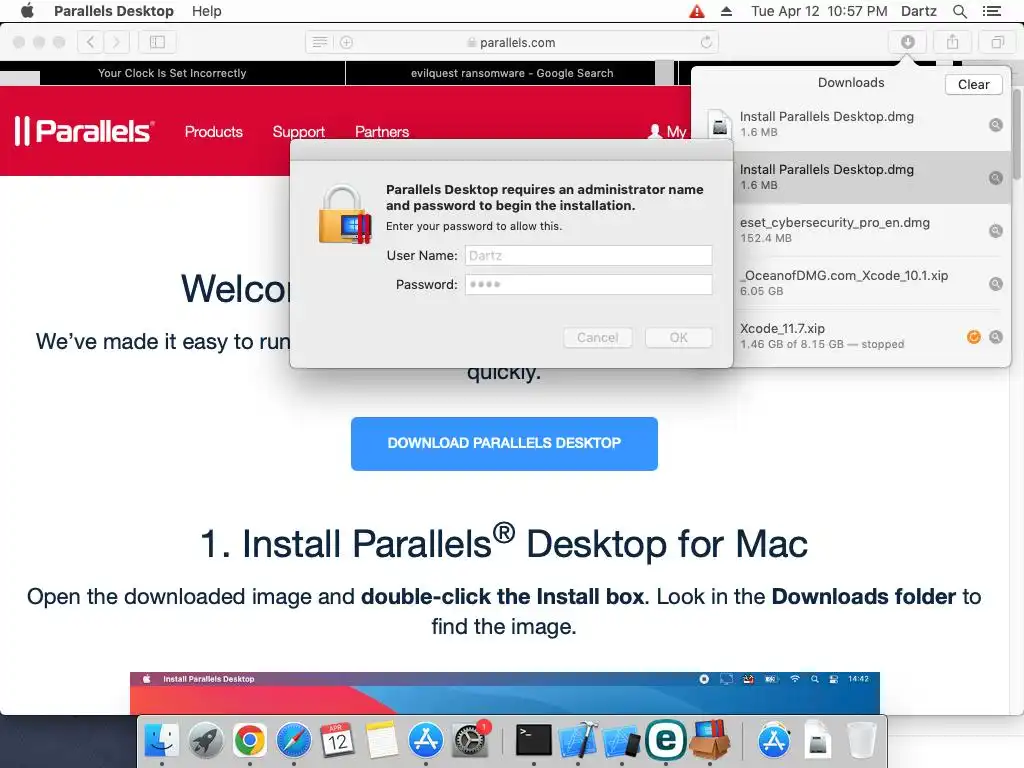Viewport: 1024px width, 768px height.
Task: Reveal OceanofDMG Xcode_10.1.xip in Finder
Action: (995, 283)
